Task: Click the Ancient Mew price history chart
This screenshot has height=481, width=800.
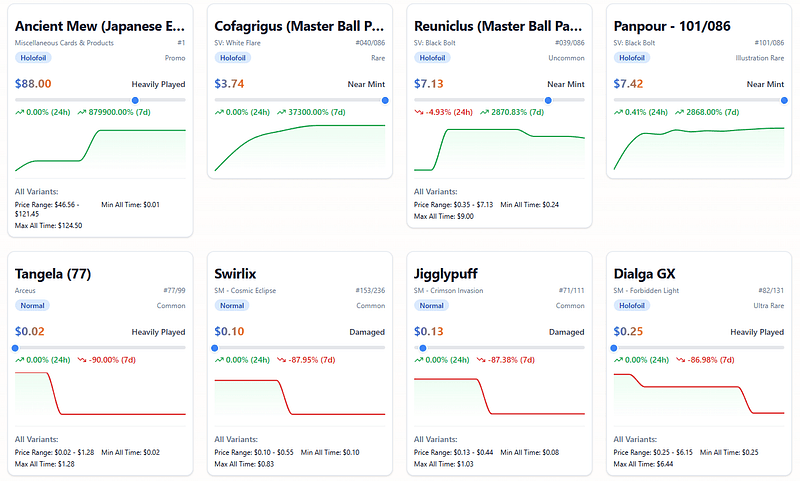Action: 101,150
